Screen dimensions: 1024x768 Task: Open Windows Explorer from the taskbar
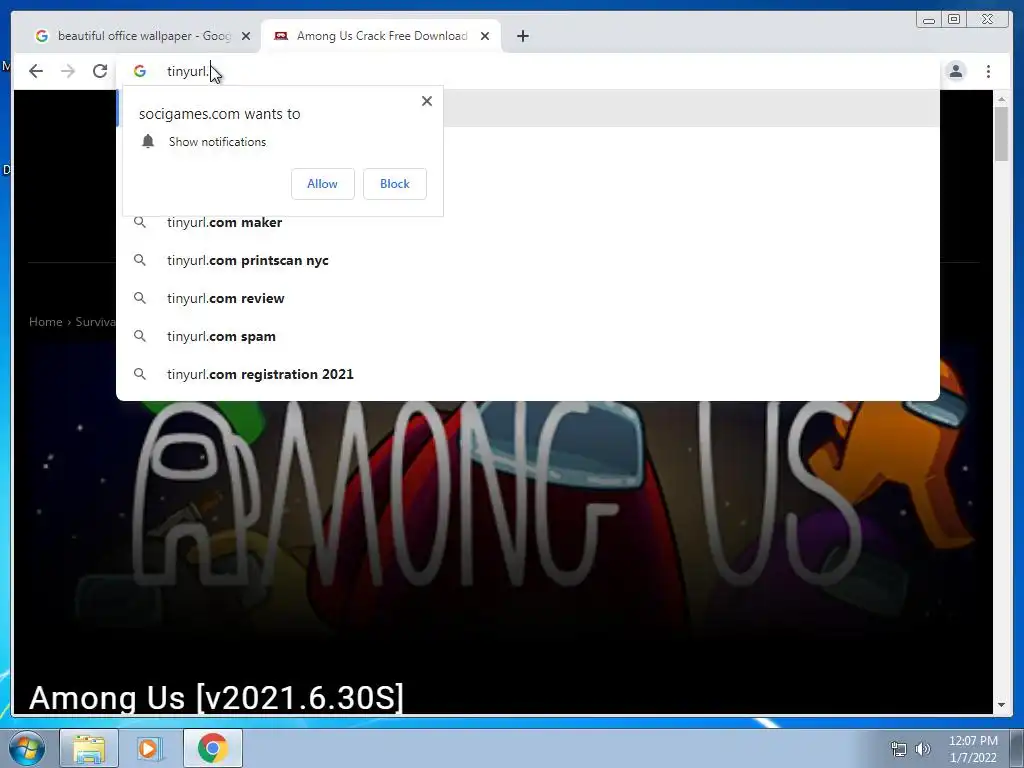pos(89,748)
